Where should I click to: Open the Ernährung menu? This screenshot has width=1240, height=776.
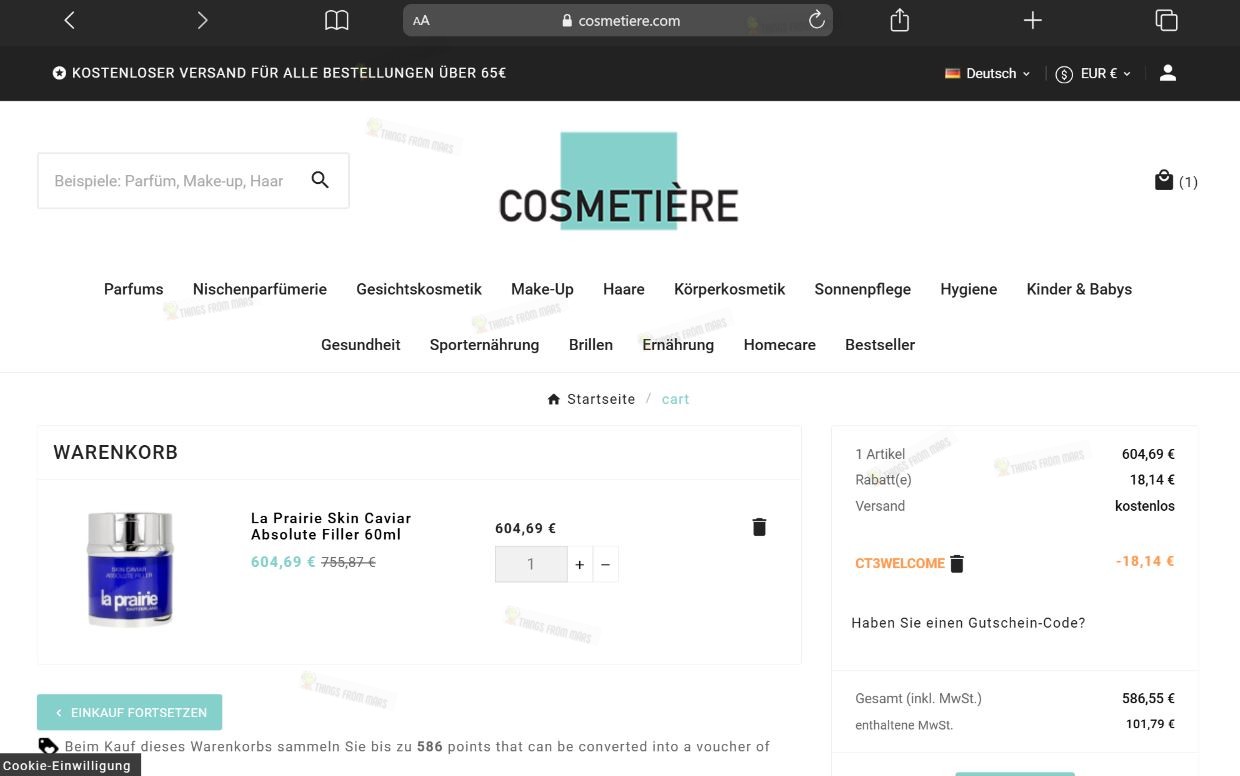click(678, 344)
